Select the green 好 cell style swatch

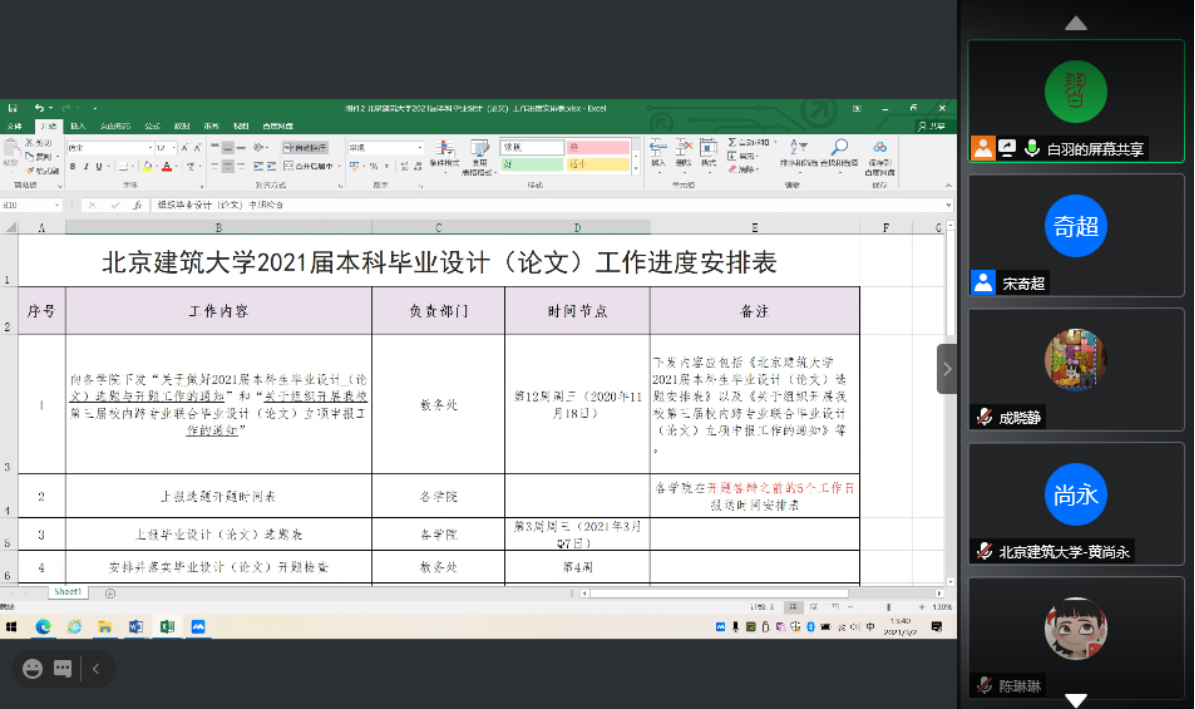tap(531, 165)
